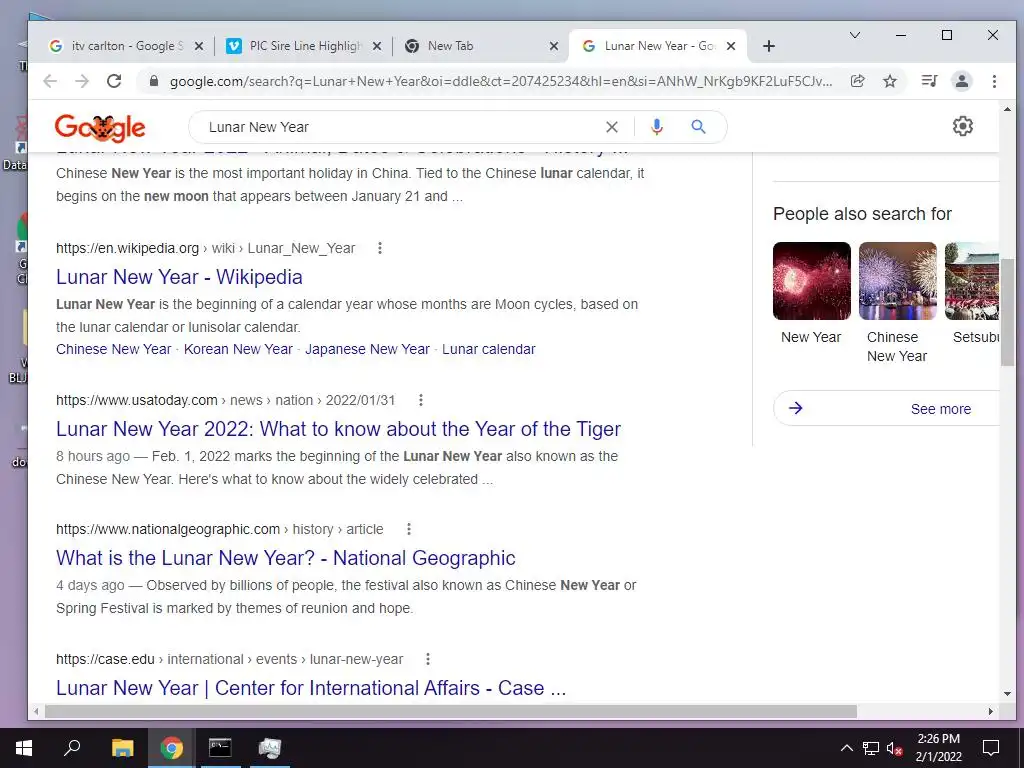Screen dimensions: 1024x768
Task: Click the scroll down arrow
Action: pos(1007,694)
